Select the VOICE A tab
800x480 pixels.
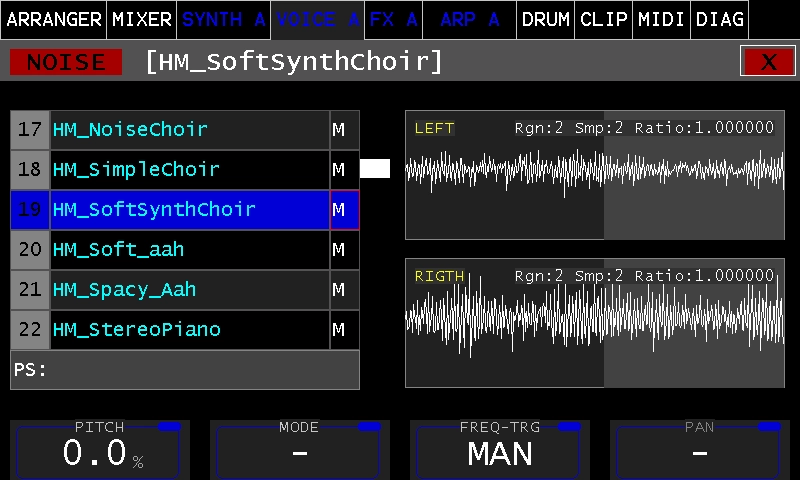tap(317, 20)
